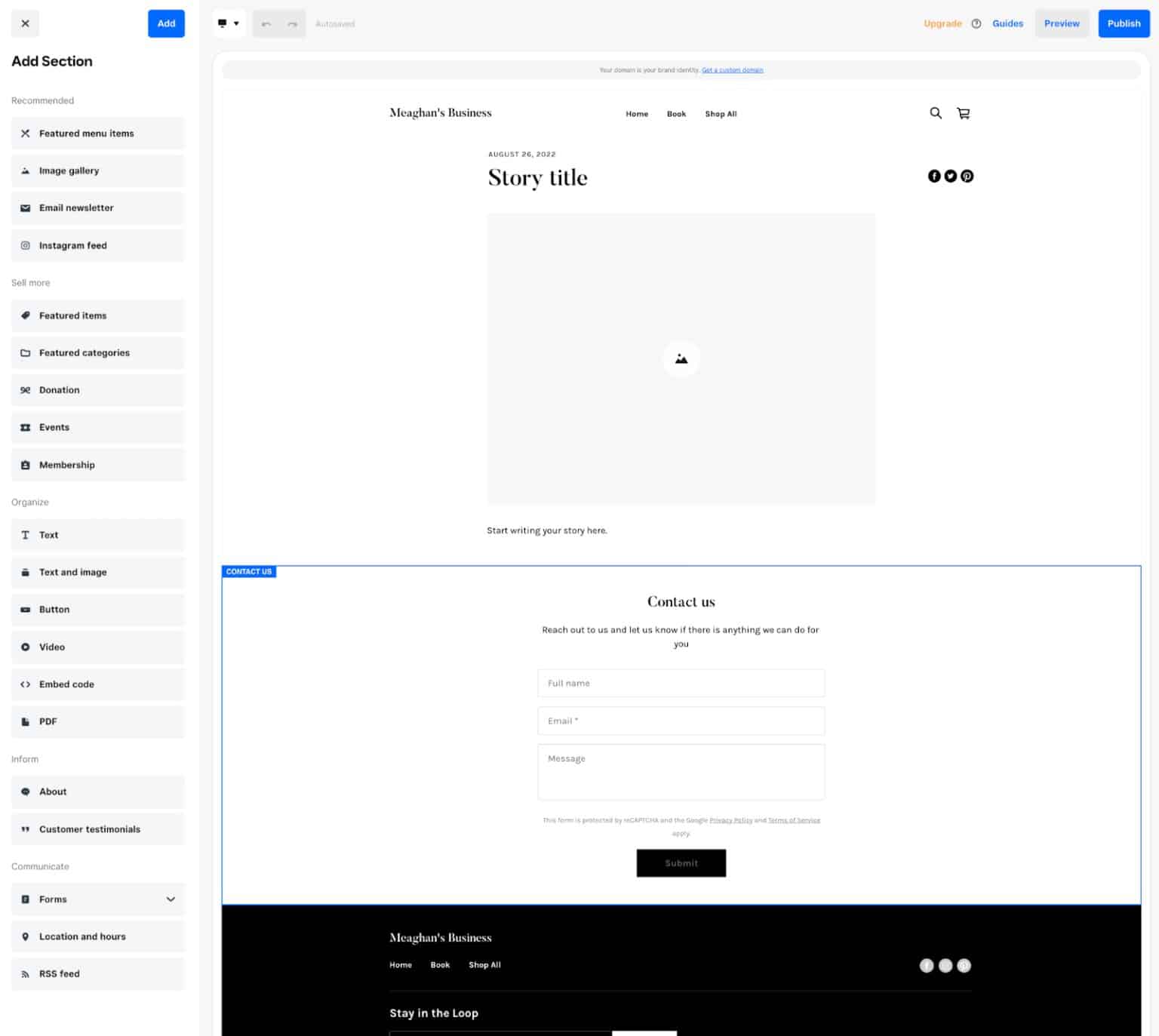Open the help icon next to Guides
1159x1036 pixels.
pos(976,23)
